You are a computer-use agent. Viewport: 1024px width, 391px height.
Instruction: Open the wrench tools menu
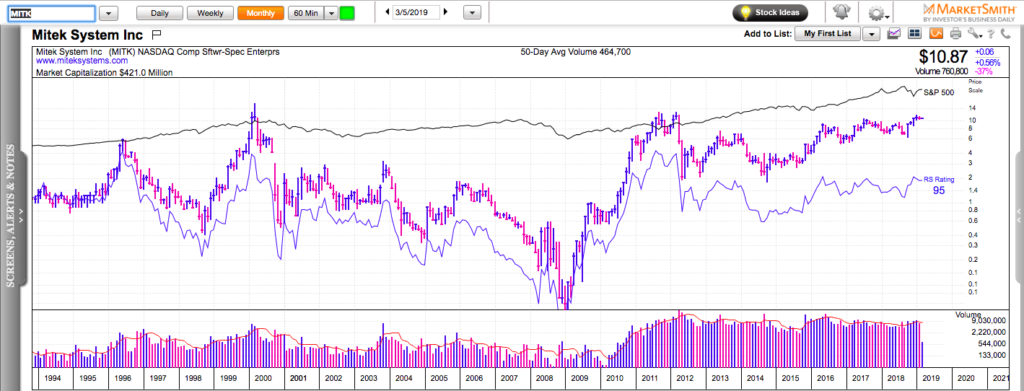click(974, 34)
